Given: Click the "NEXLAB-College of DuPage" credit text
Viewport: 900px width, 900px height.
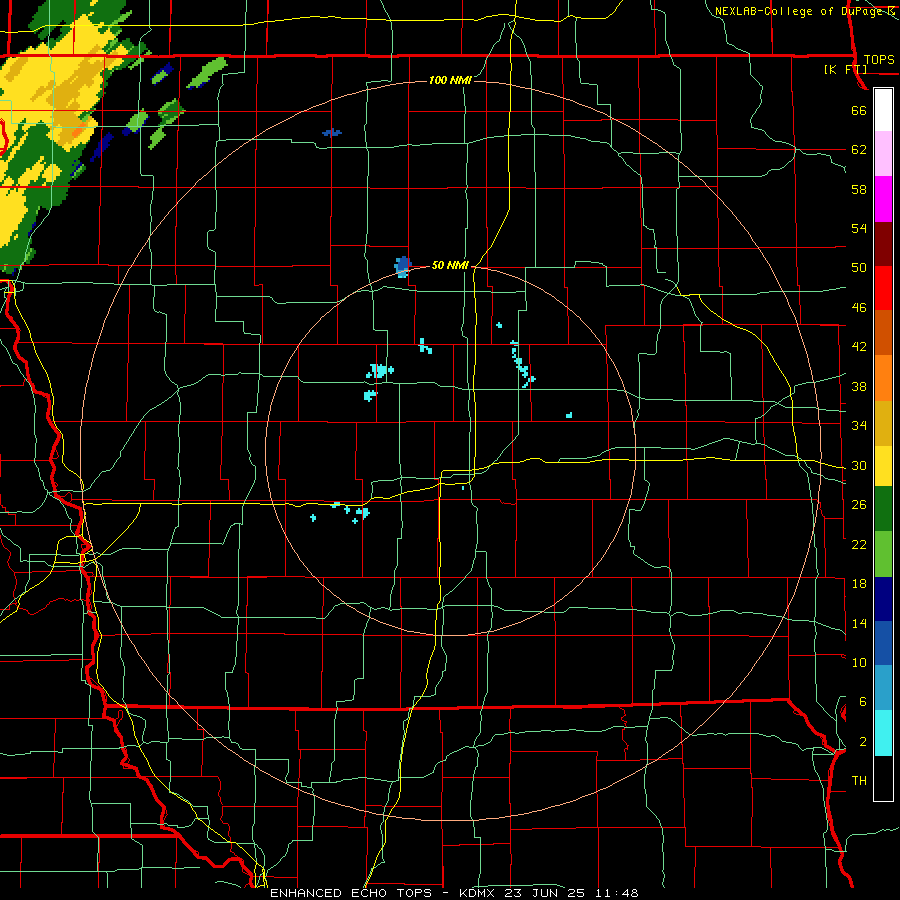Looking at the screenshot, I should pos(799,11).
